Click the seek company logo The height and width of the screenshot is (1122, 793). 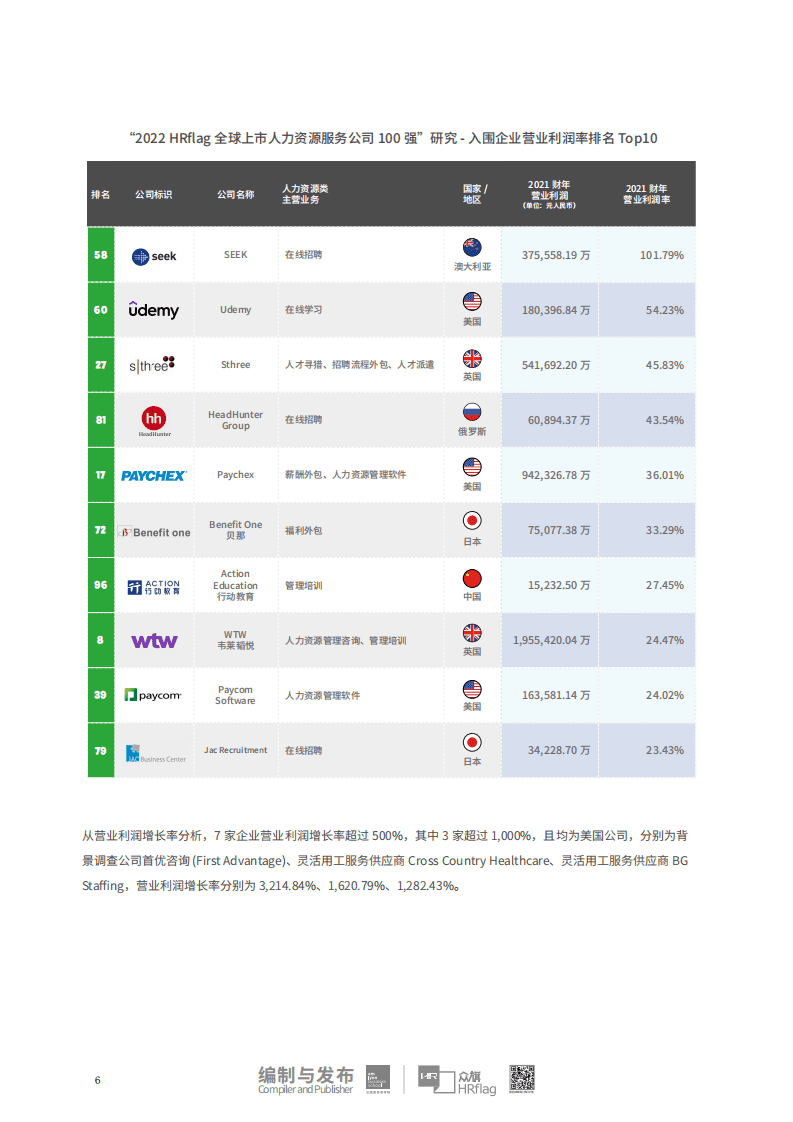tap(154, 256)
